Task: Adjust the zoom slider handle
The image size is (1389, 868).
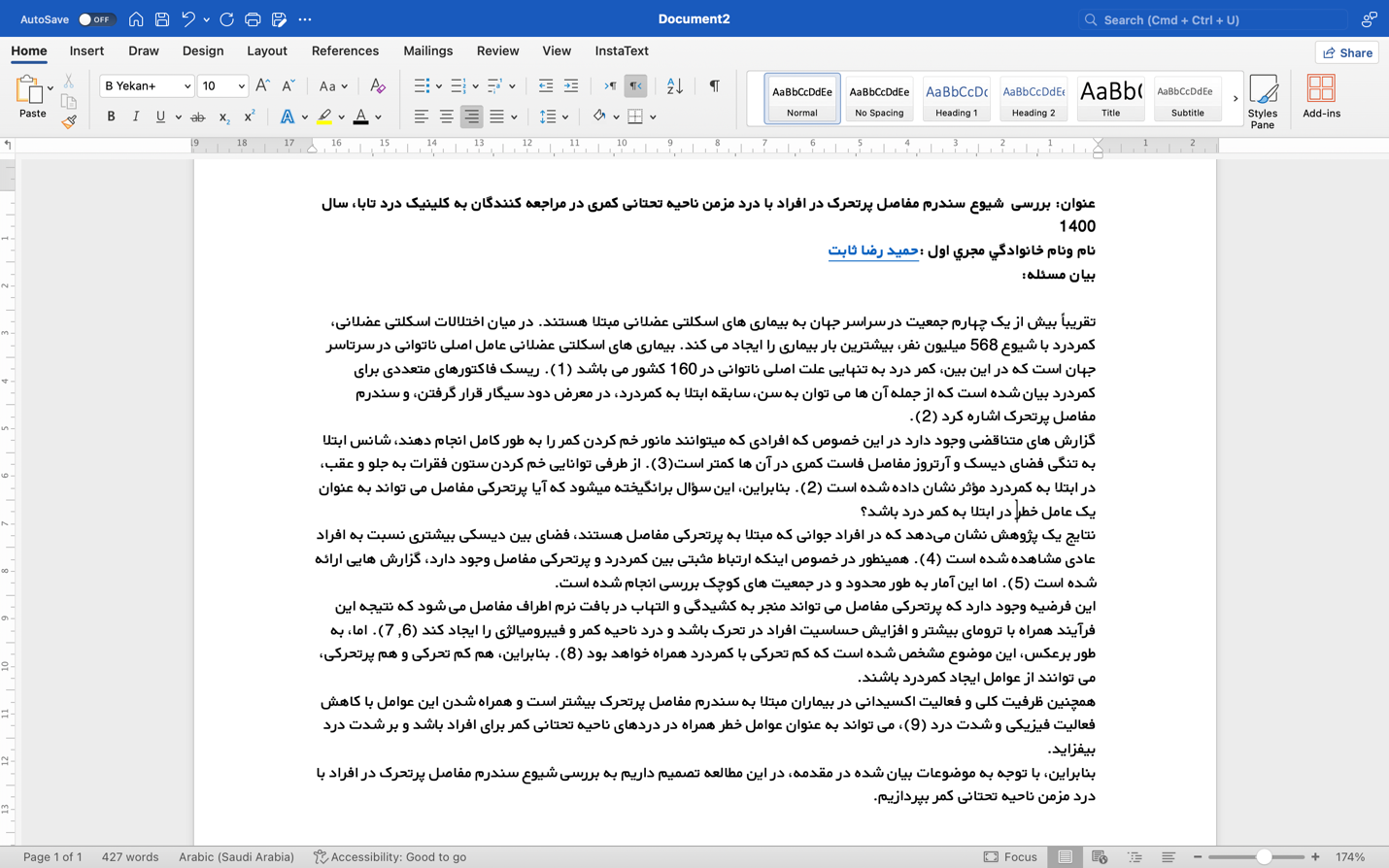Action: point(1263,857)
